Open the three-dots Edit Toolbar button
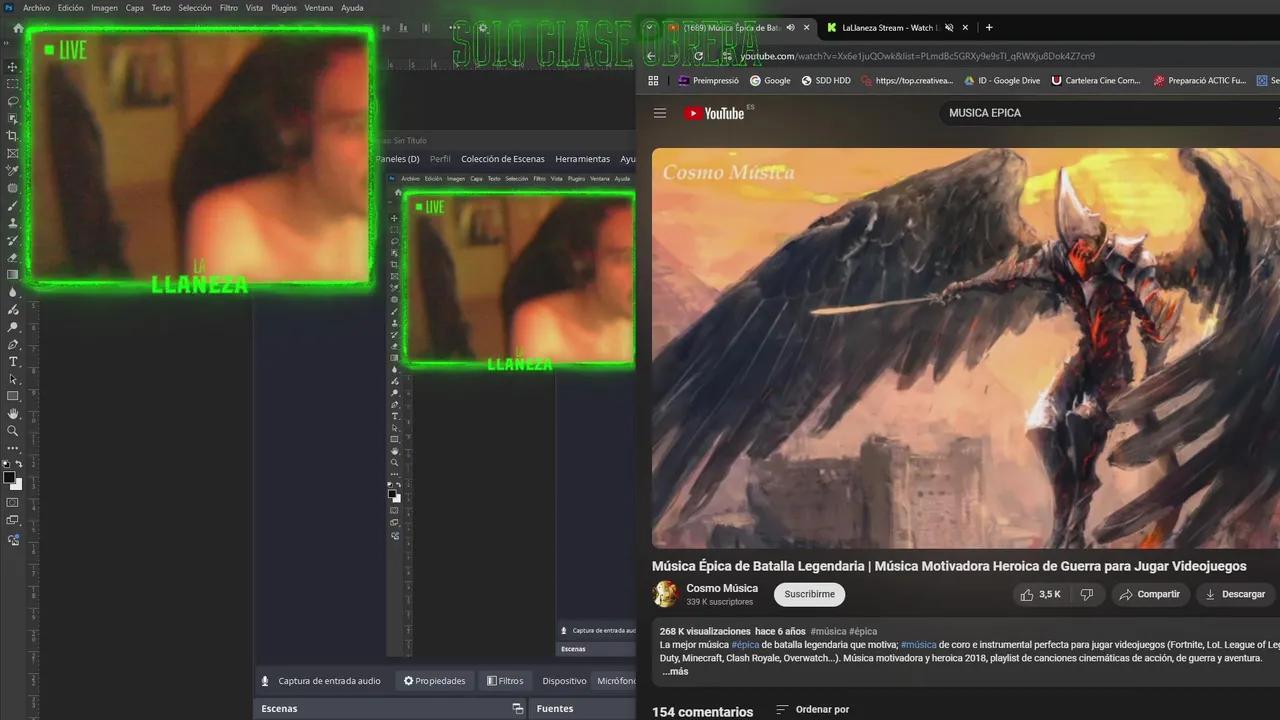 (x=13, y=450)
